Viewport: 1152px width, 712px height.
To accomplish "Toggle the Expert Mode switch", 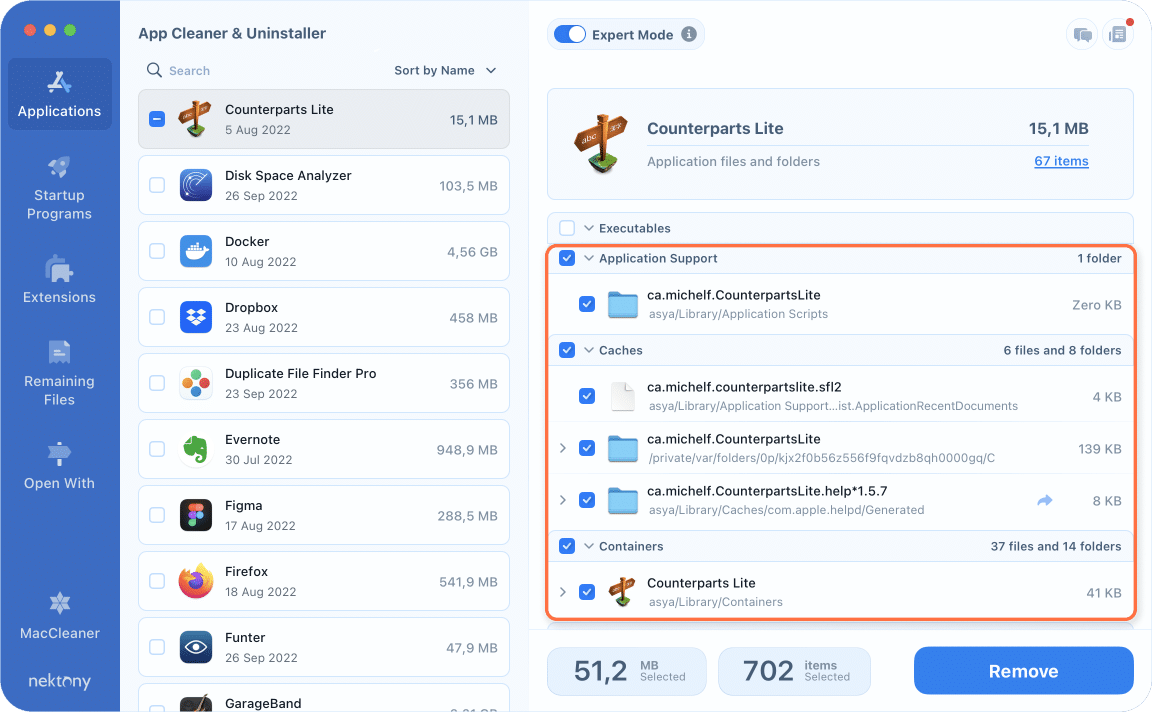I will pyautogui.click(x=569, y=35).
